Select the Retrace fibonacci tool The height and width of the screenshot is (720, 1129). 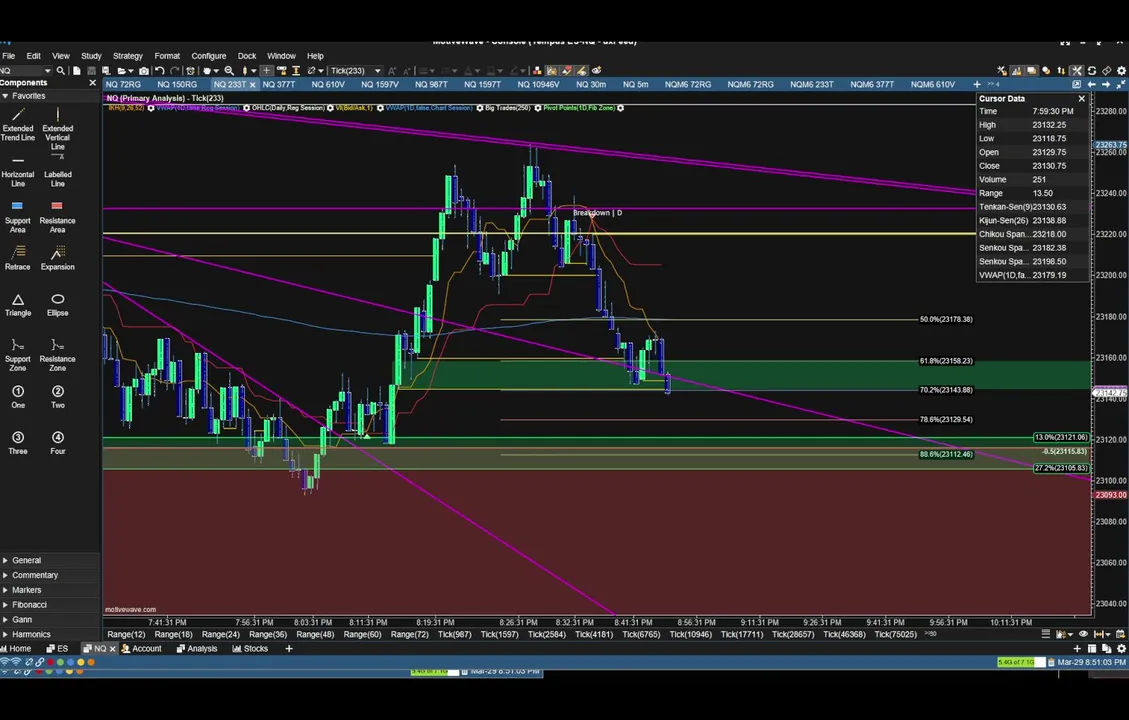tap(18, 258)
